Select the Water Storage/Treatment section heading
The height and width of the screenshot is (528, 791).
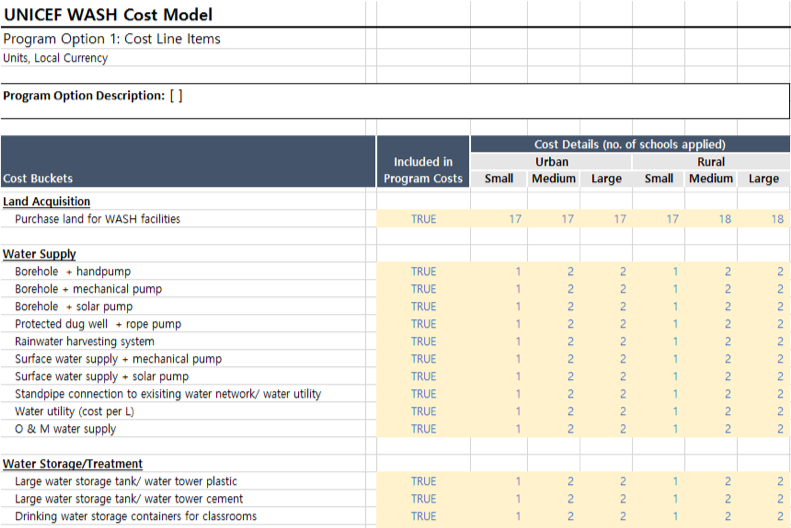point(73,464)
